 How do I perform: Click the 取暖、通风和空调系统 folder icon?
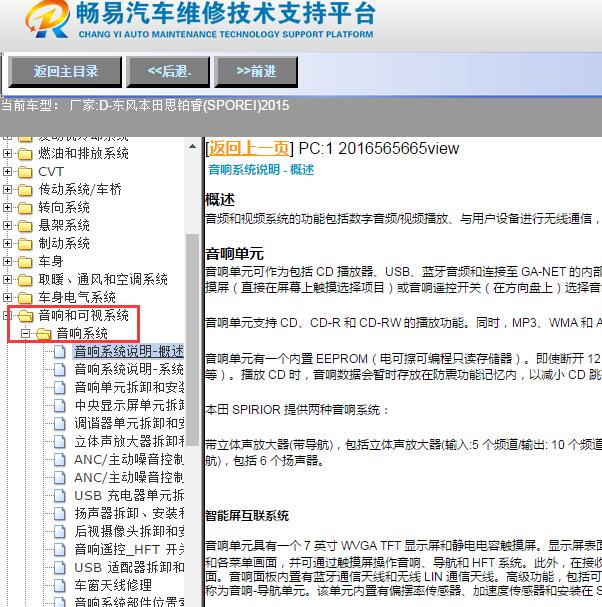pos(25,279)
